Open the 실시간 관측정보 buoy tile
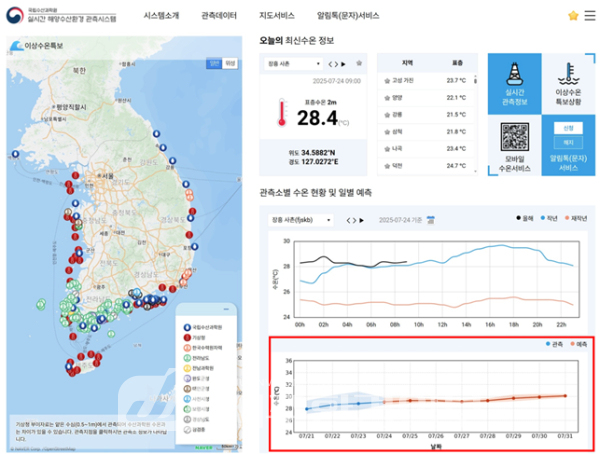The height and width of the screenshot is (454, 600). (x=515, y=84)
